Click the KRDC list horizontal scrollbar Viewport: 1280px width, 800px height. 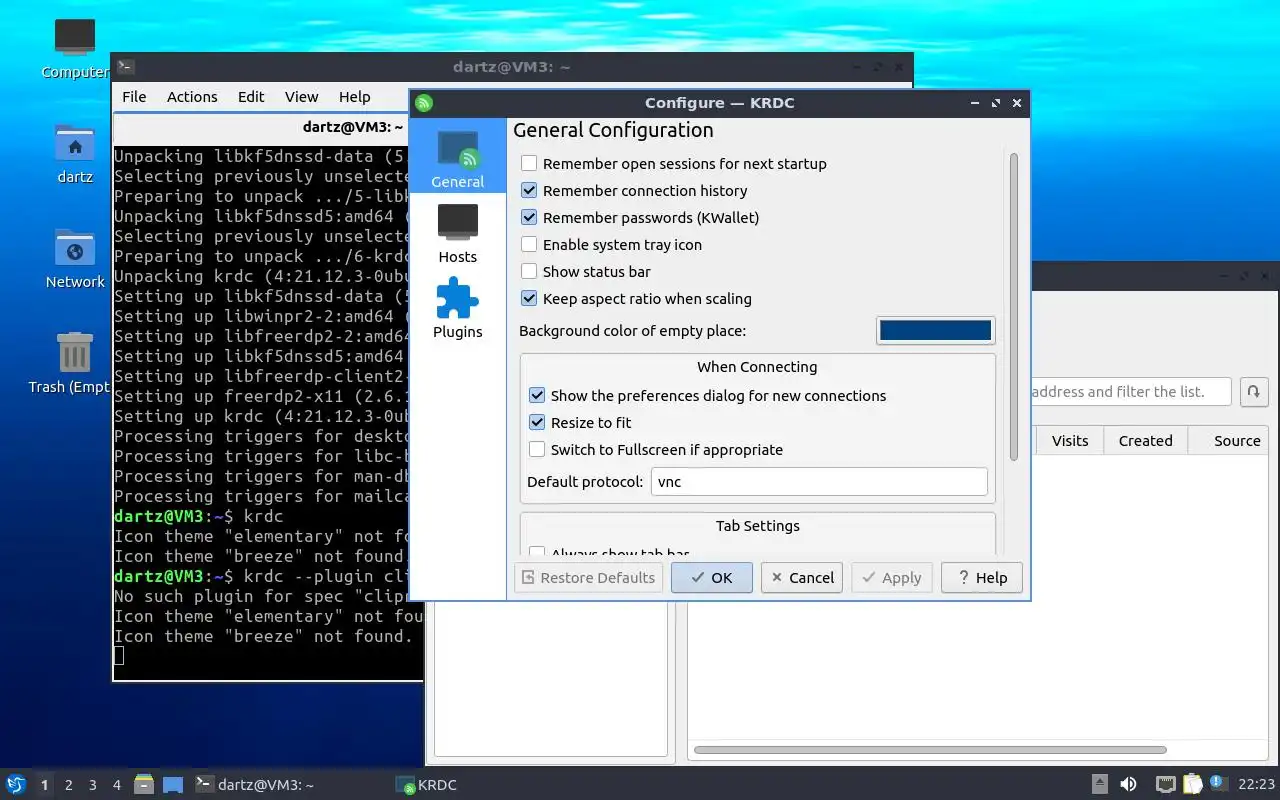(x=930, y=750)
